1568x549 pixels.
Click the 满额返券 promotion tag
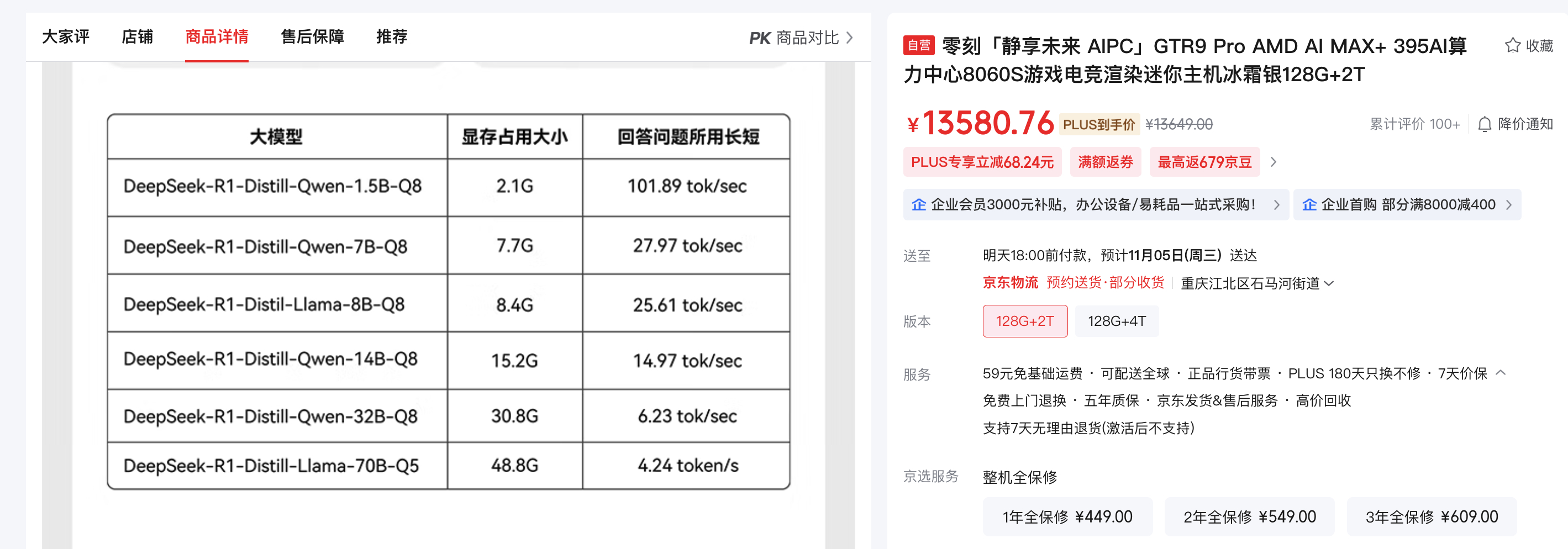coord(1106,162)
